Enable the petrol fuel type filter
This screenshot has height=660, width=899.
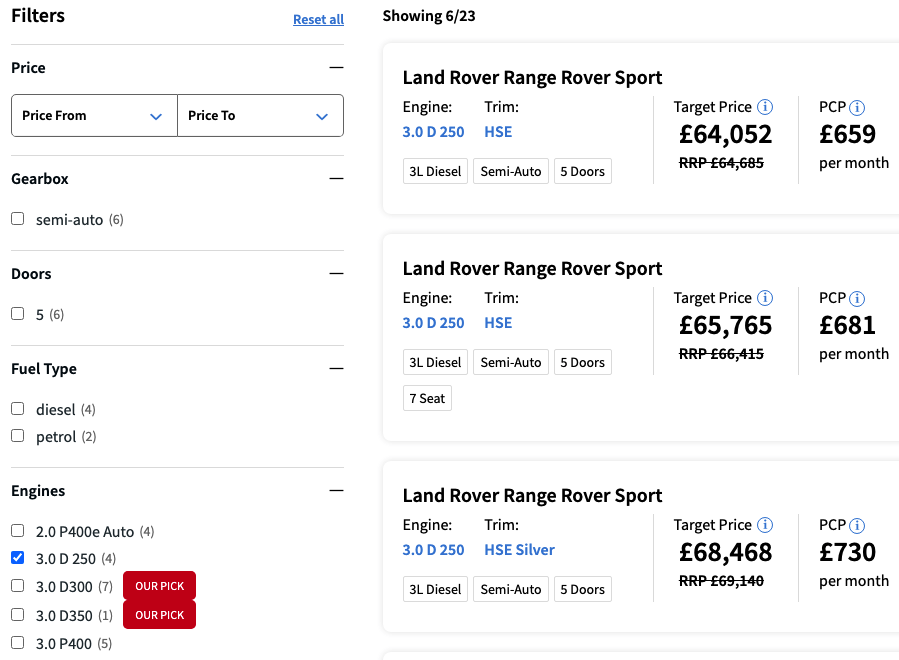[x=18, y=436]
